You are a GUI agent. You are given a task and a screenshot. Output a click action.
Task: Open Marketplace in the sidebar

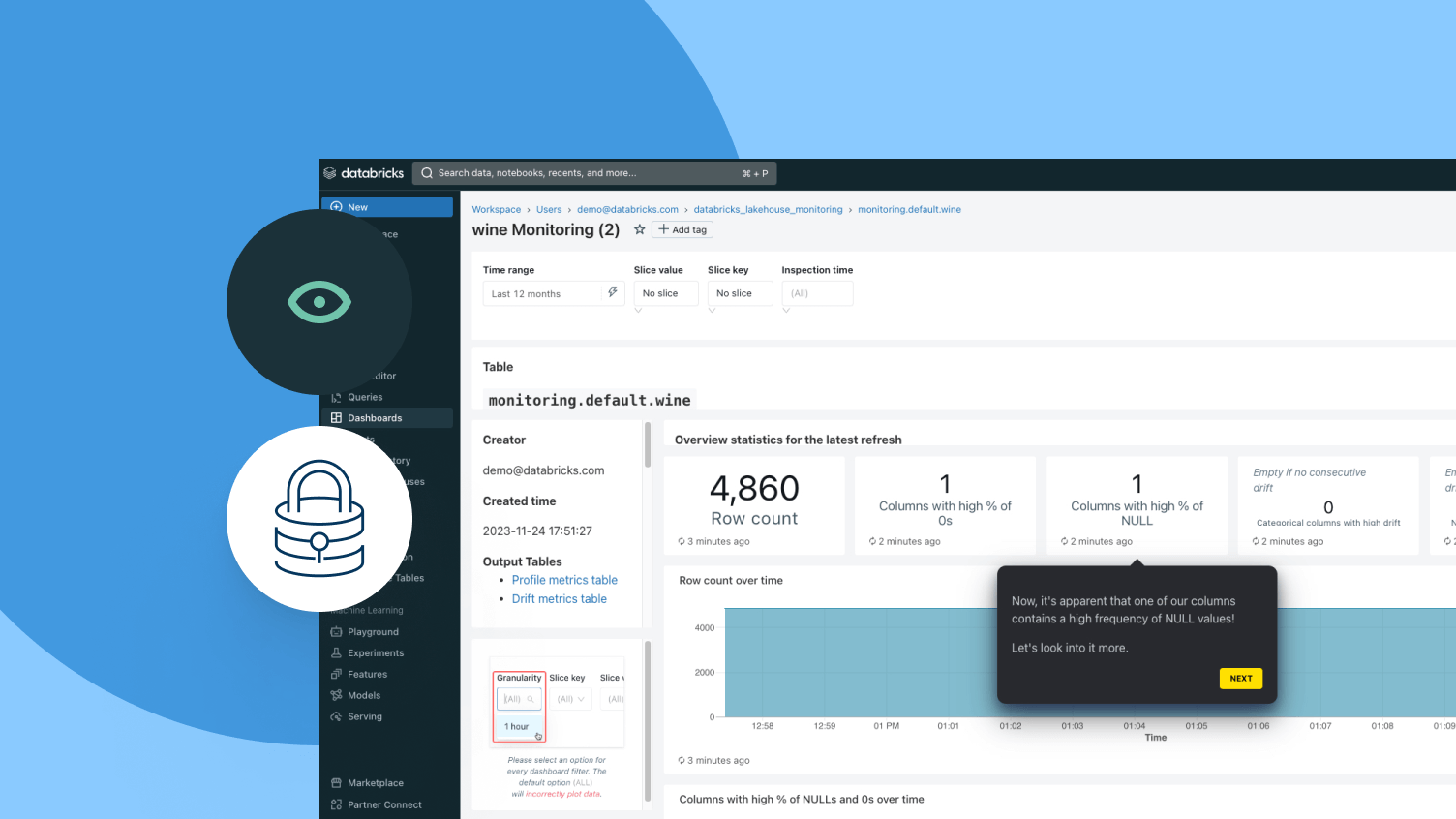tap(376, 783)
